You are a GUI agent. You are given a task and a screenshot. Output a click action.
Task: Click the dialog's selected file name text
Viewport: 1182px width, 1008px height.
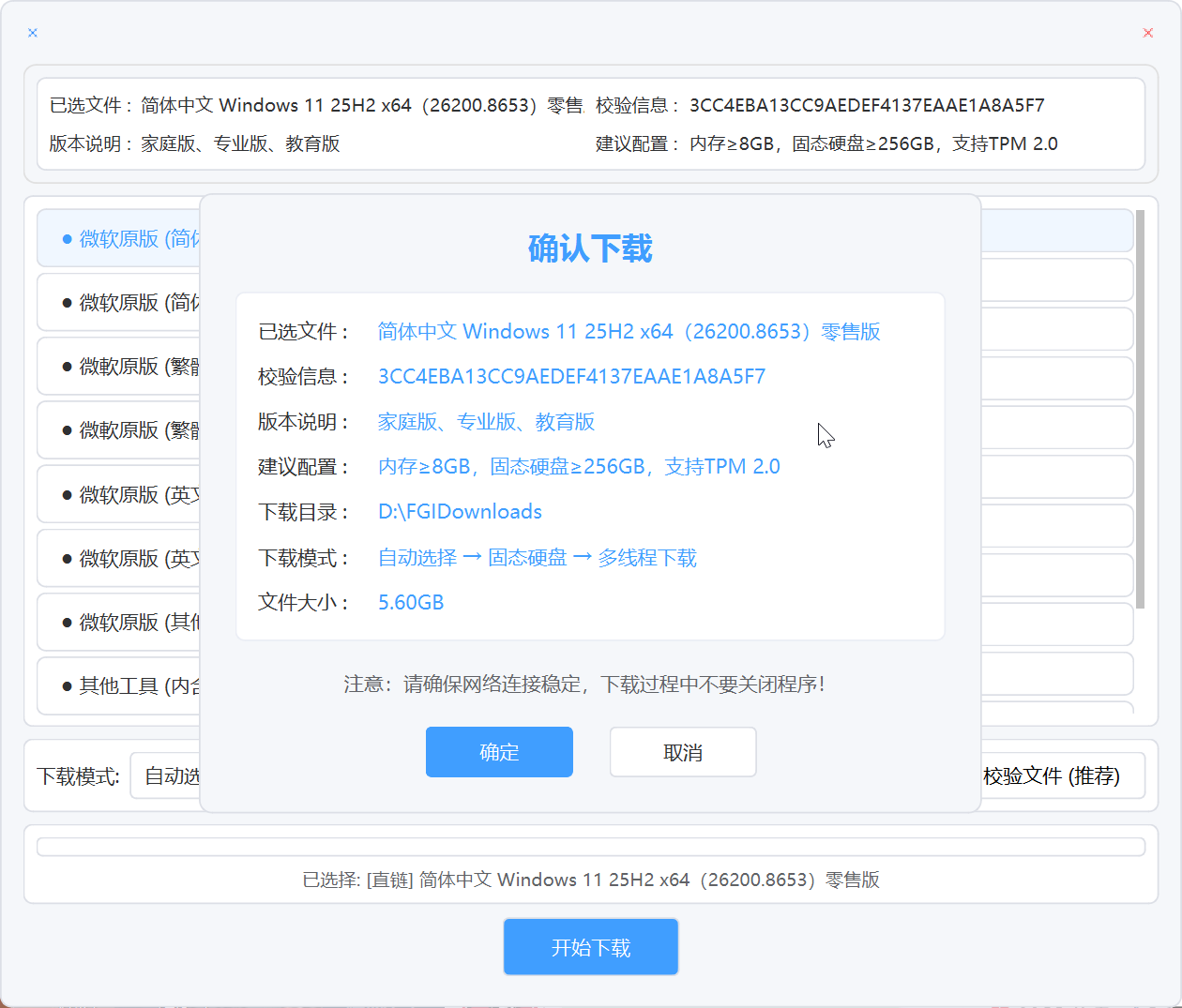point(629,331)
